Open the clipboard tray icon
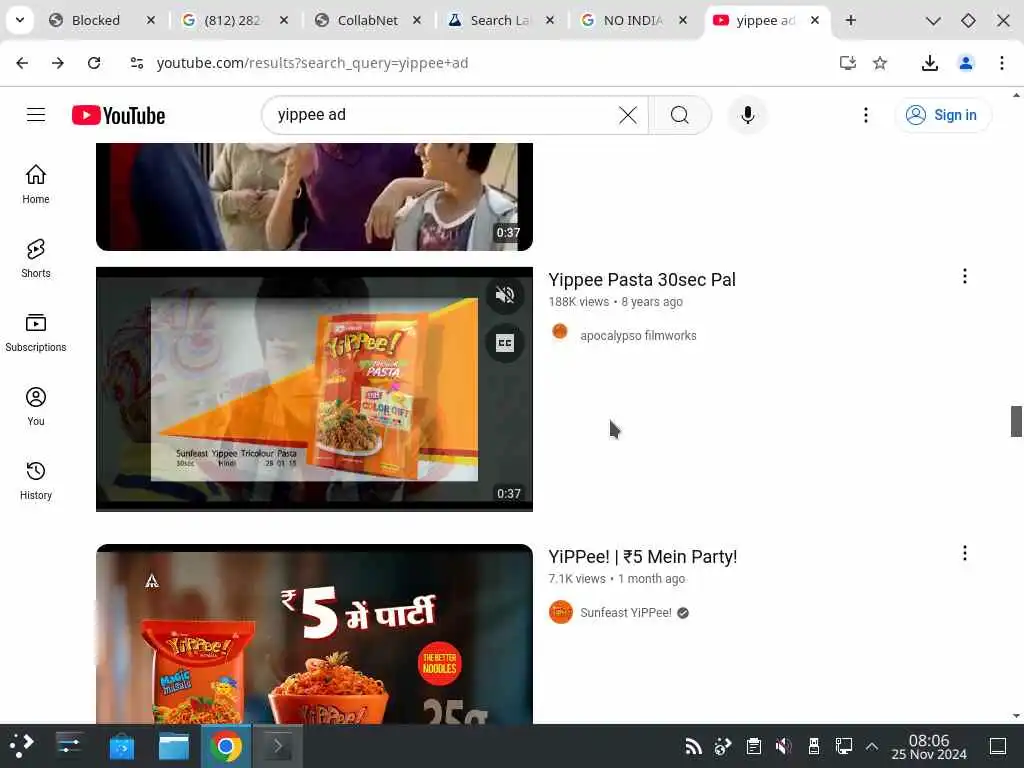The width and height of the screenshot is (1024, 768). coord(754,746)
